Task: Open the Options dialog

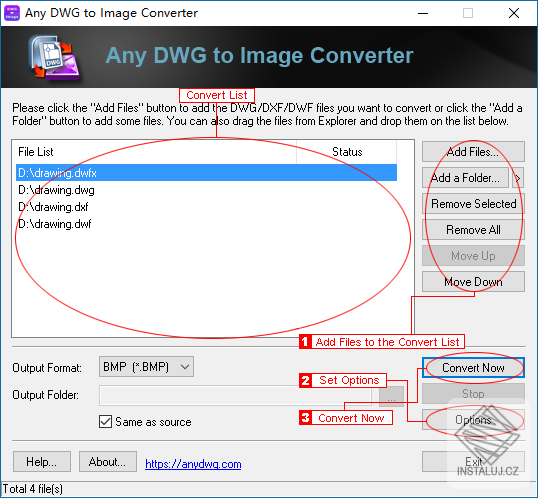Action: coord(473,419)
